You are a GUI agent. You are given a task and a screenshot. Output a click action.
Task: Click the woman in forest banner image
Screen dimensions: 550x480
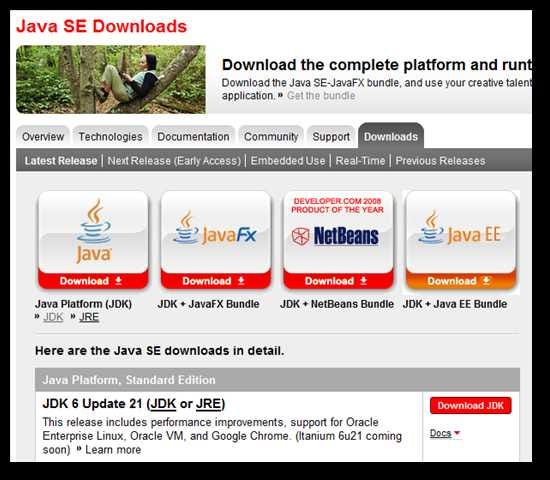pos(111,79)
